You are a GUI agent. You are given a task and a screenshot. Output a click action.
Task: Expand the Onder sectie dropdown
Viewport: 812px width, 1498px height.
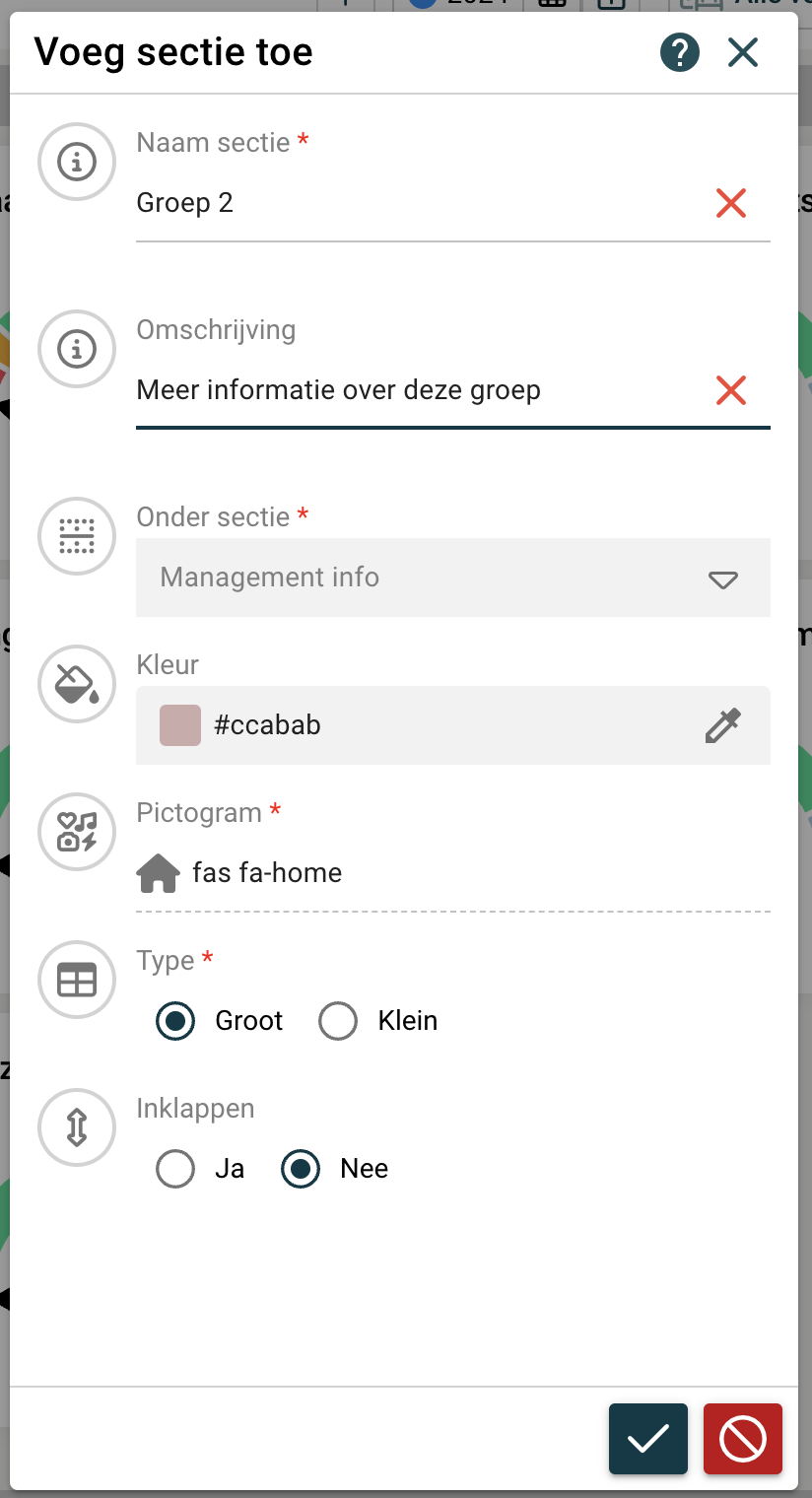tap(723, 579)
